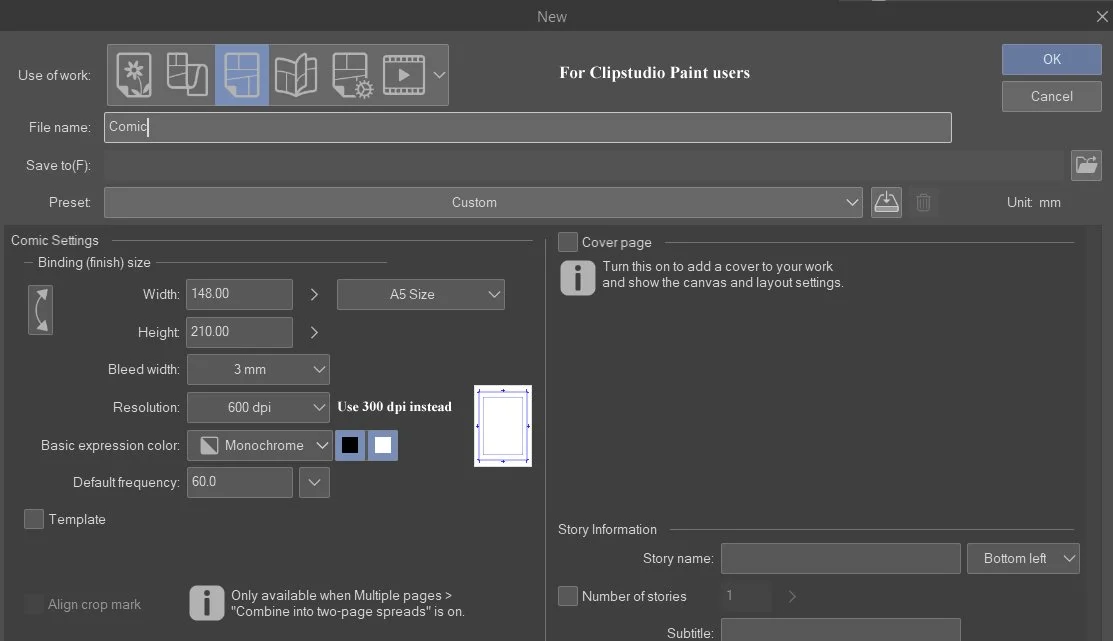This screenshot has width=1113, height=641.
Task: Select the Illustration use of work icon
Action: coord(134,75)
